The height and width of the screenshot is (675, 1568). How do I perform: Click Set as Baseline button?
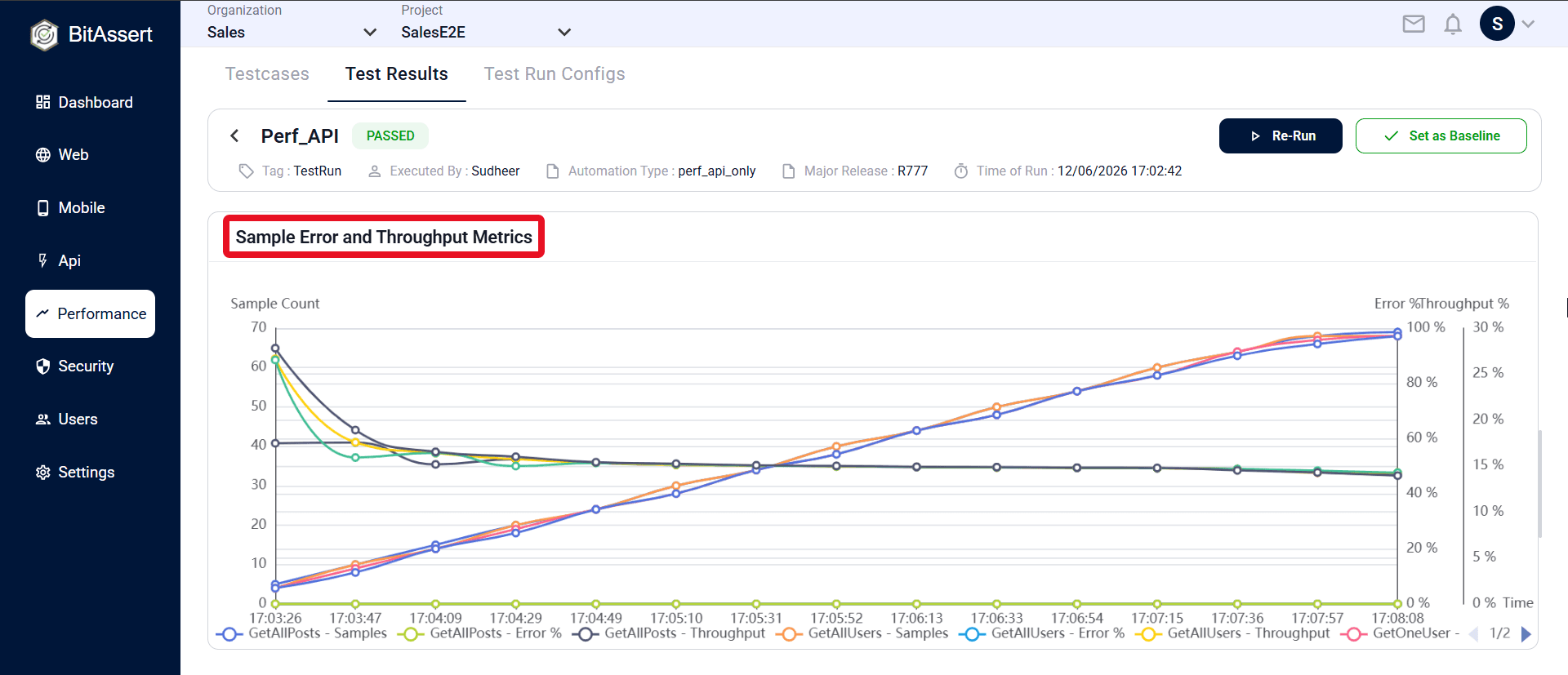(1441, 135)
